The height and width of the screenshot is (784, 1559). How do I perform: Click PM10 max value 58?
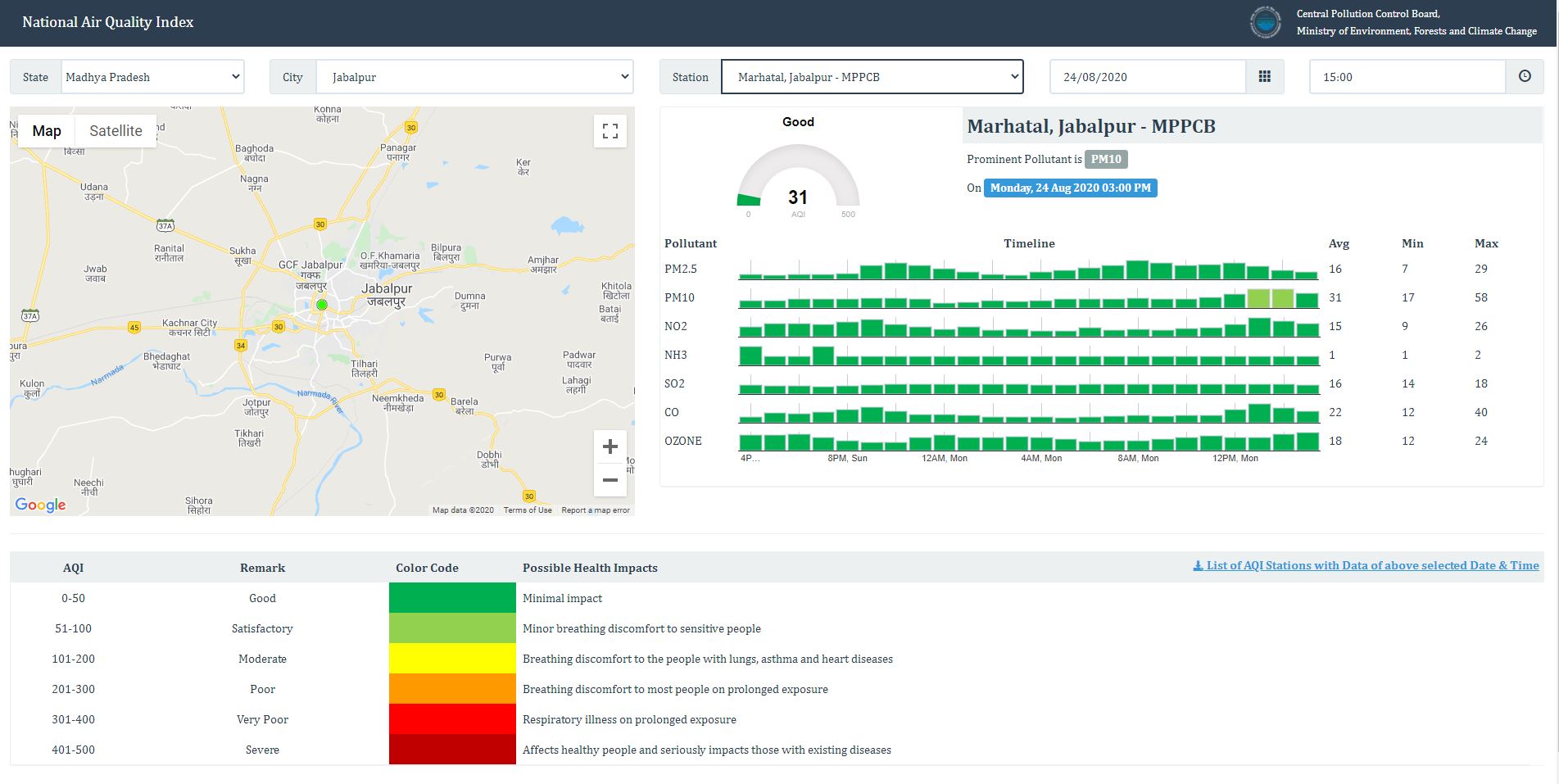tap(1481, 297)
